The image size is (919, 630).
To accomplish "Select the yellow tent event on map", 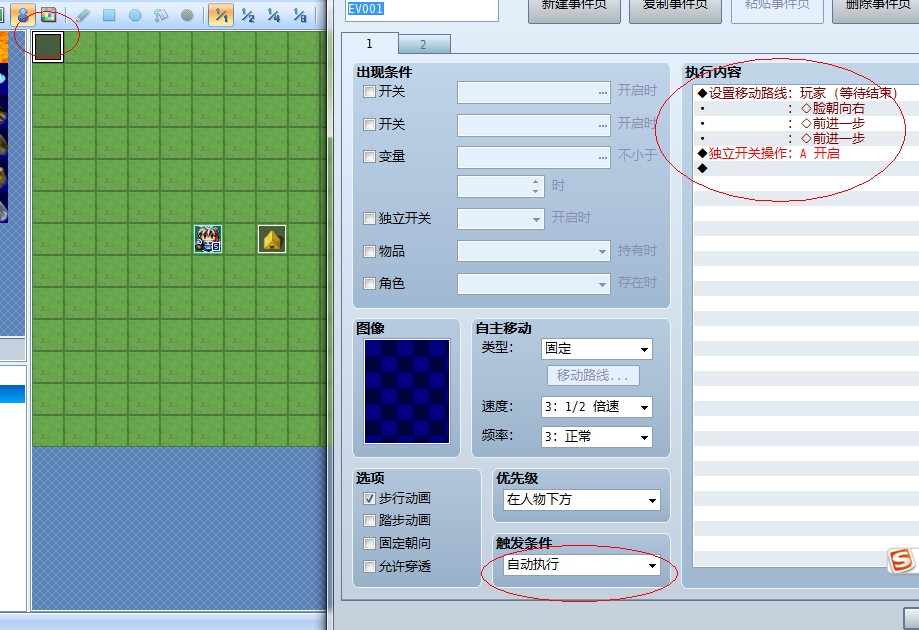I will (272, 239).
